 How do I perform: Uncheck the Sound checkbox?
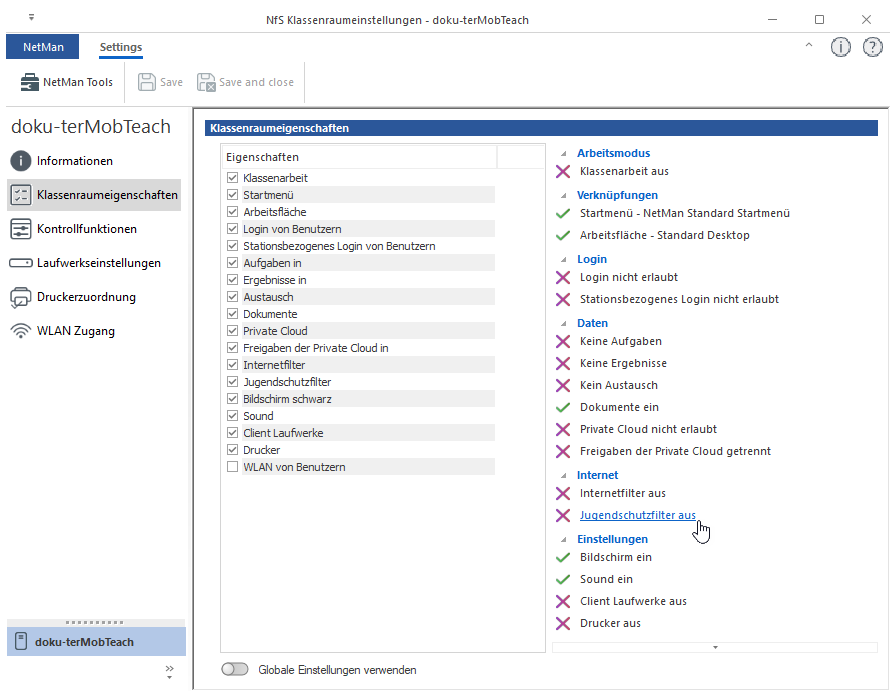(x=233, y=416)
